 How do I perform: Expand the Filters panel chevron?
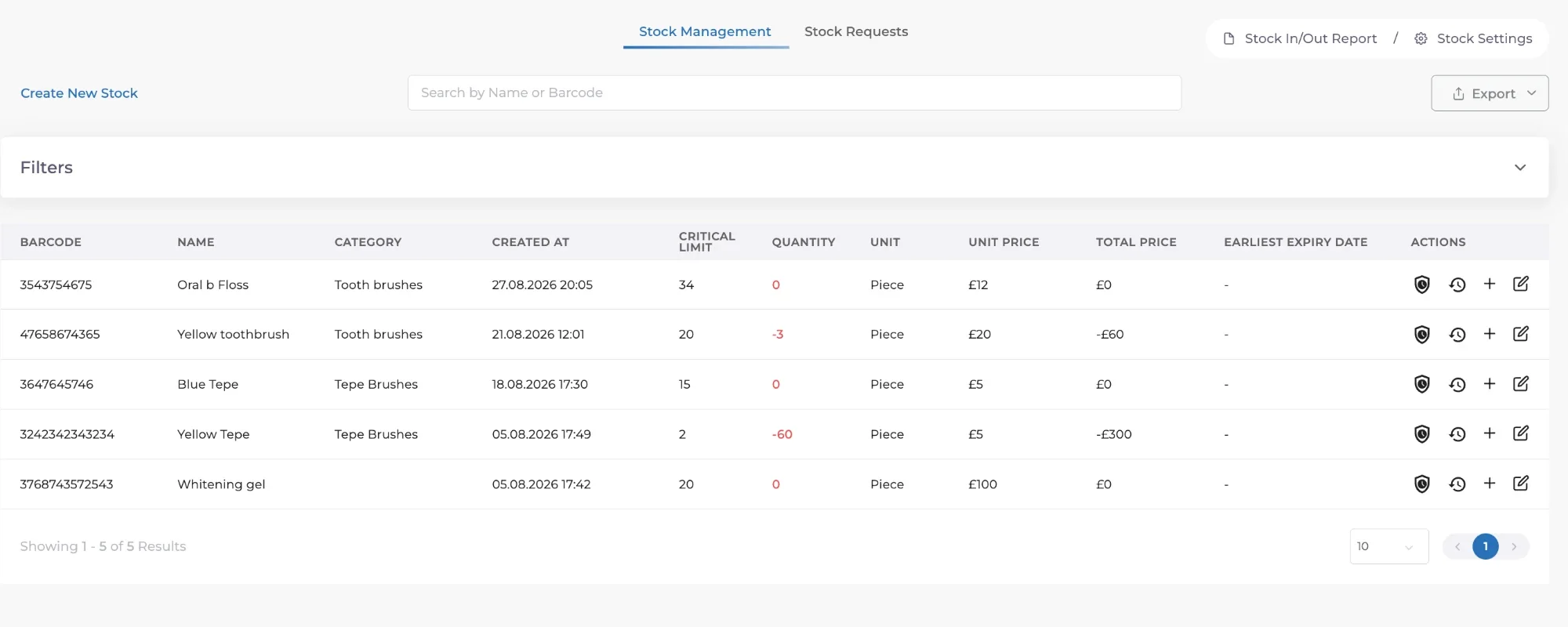click(x=1520, y=168)
